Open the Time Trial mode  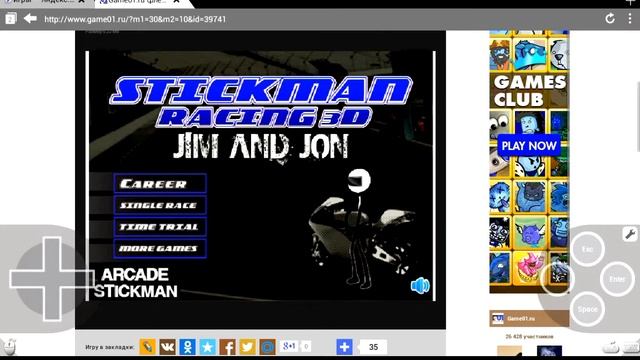[160, 227]
